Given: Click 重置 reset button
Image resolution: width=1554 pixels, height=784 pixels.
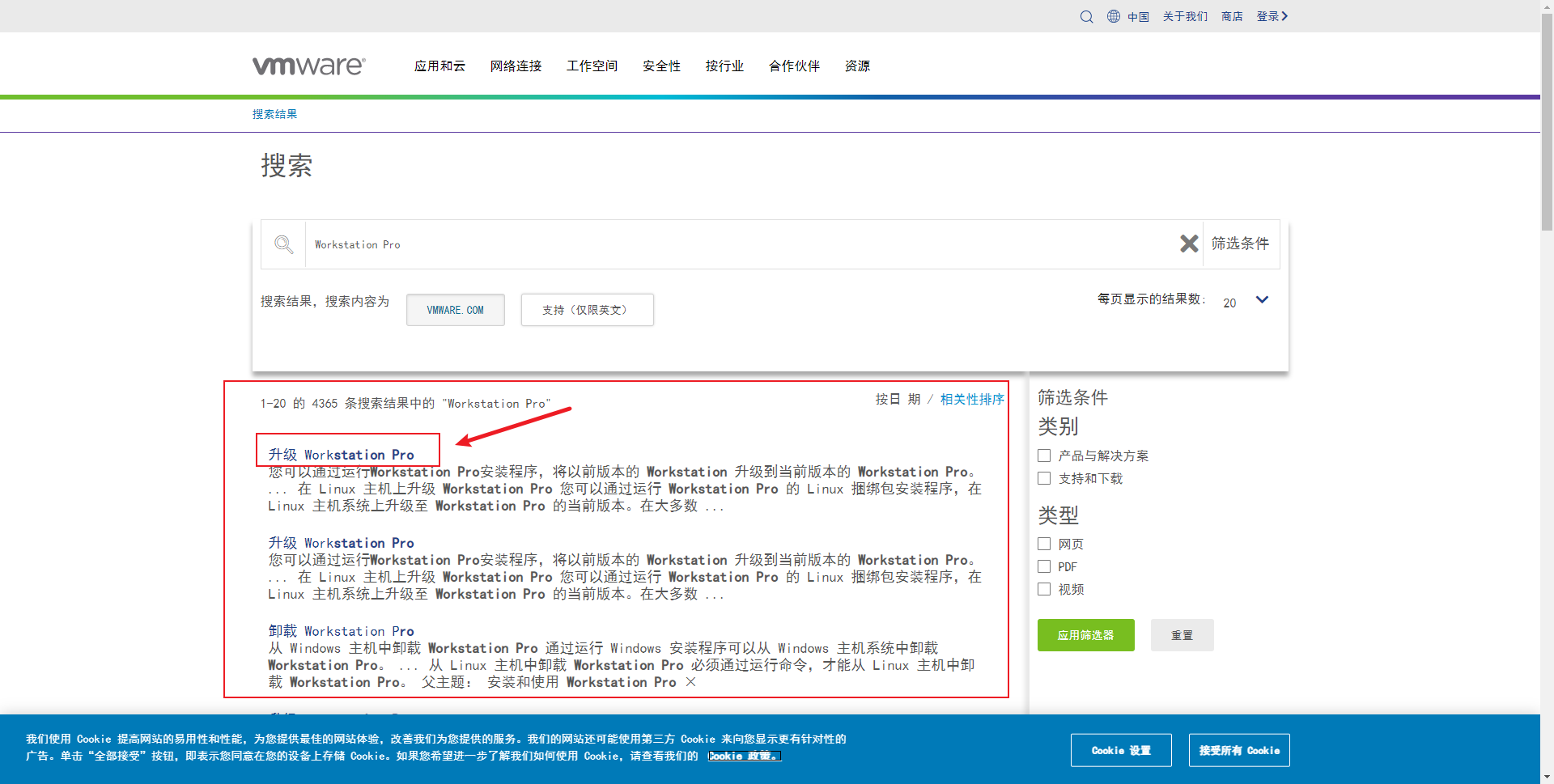Looking at the screenshot, I should pyautogui.click(x=1182, y=635).
